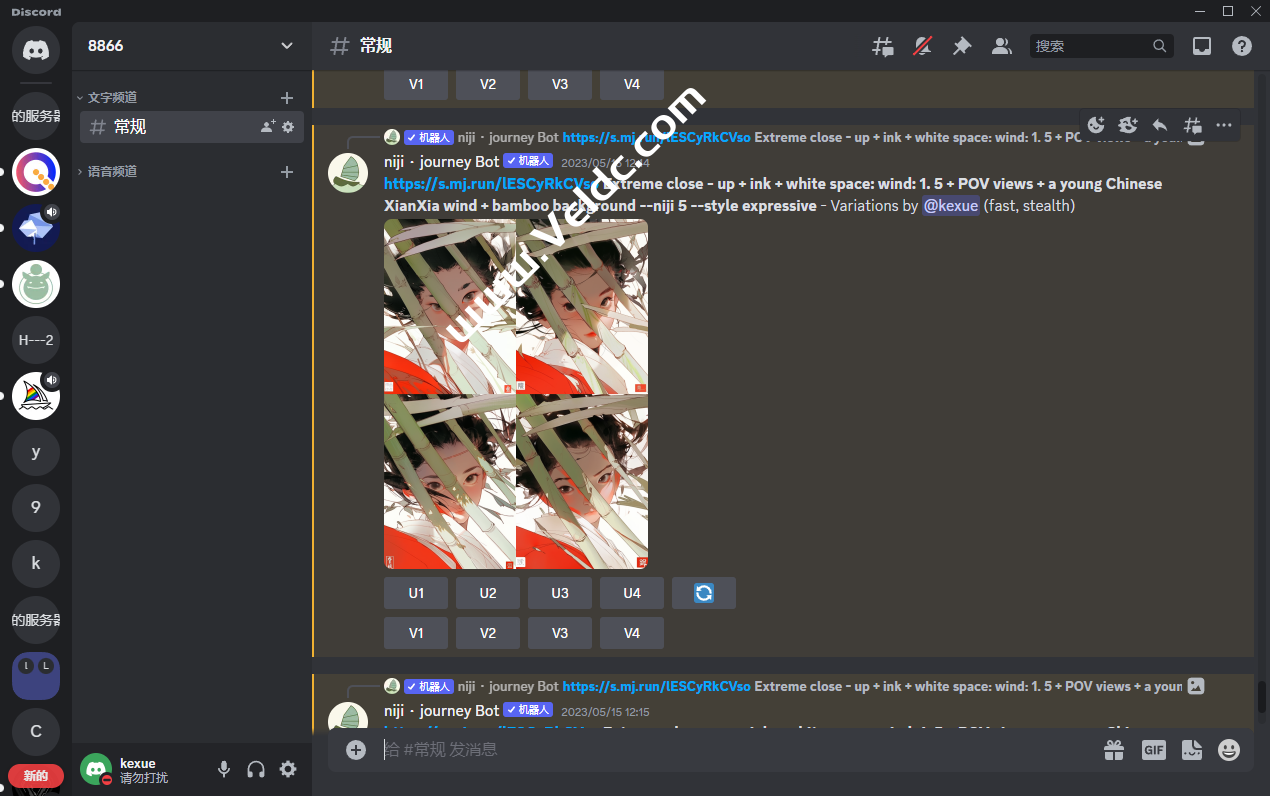This screenshot has height=796, width=1270.
Task: Open more options on the hovered message
Action: 1224,125
